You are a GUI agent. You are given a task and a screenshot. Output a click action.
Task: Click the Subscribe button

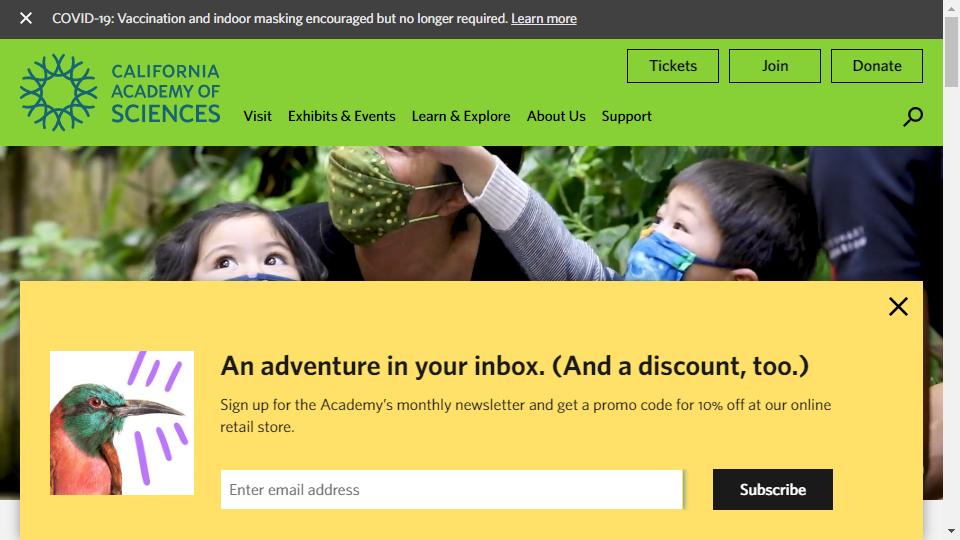[773, 489]
